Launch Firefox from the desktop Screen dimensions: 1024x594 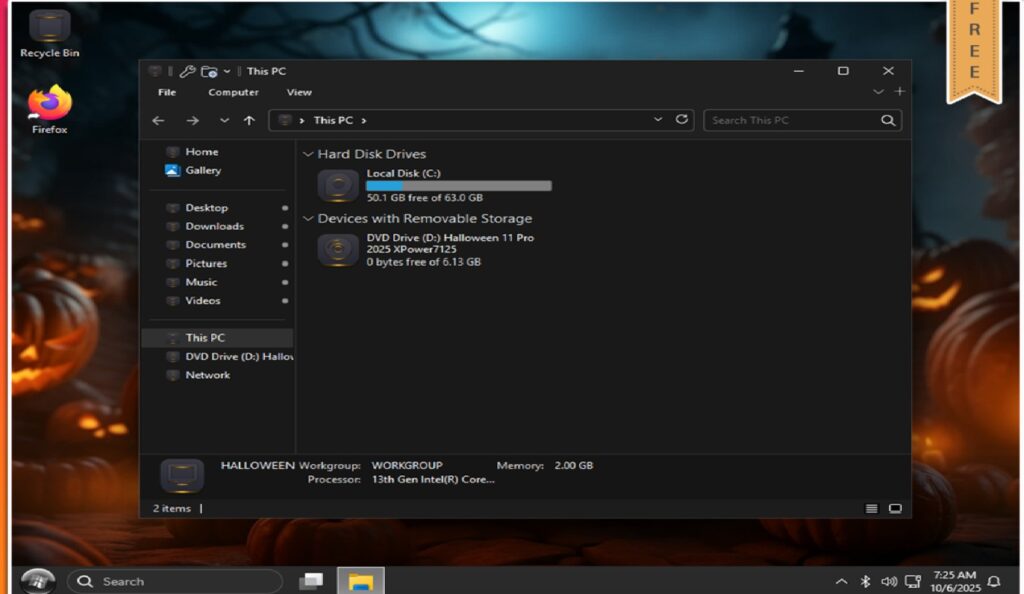pos(49,104)
